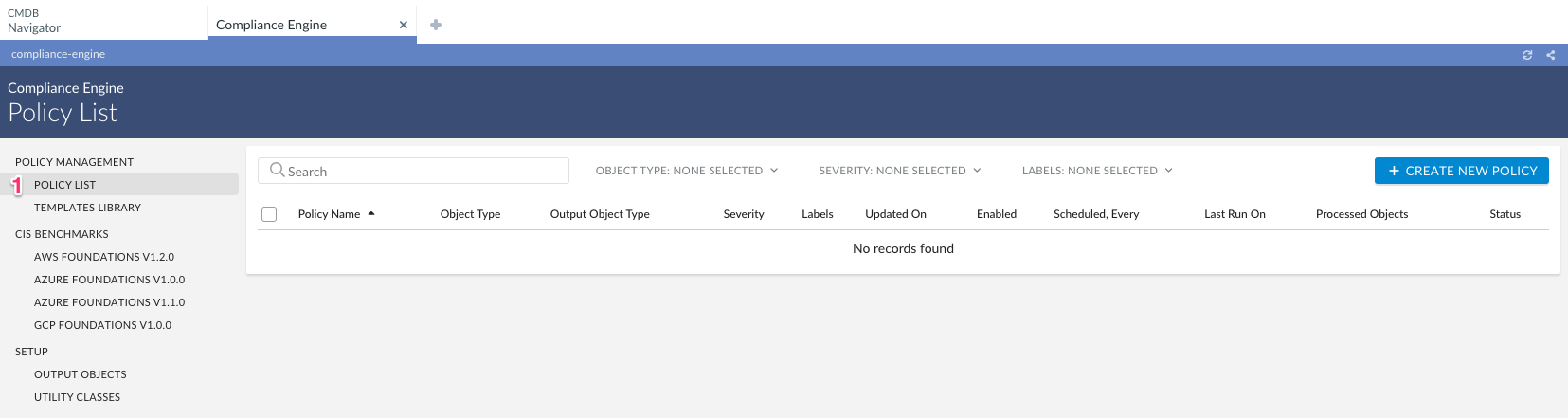Open GCP Foundations v1.0.0 benchmark

(102, 325)
